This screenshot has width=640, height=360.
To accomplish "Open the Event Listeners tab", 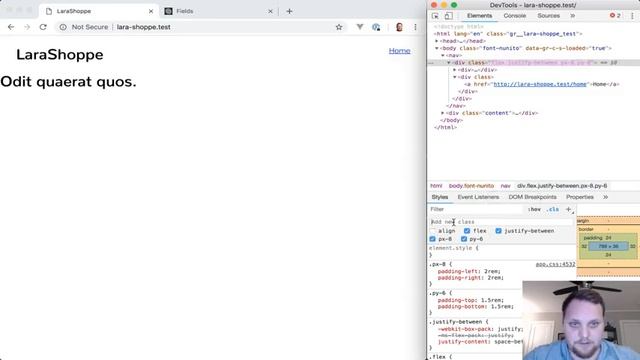I will pos(478,197).
